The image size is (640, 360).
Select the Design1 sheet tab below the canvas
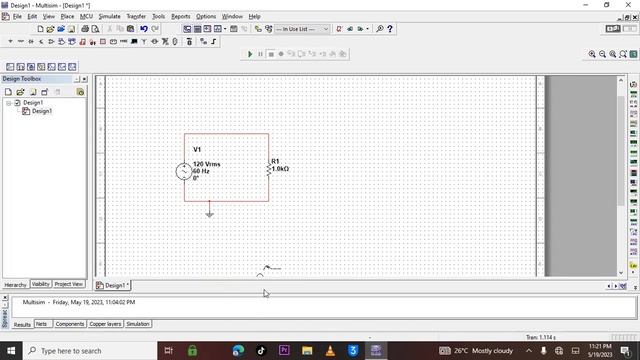113,285
